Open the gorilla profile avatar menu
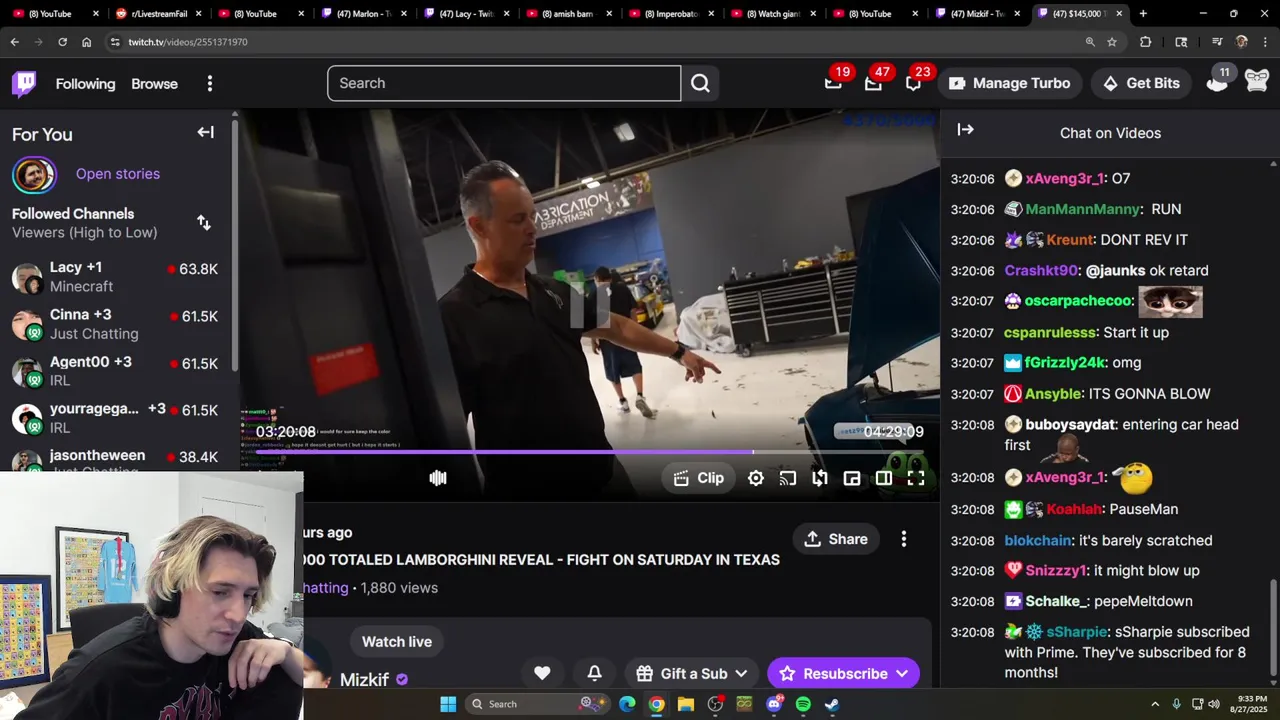The height and width of the screenshot is (720, 1280). (x=1257, y=83)
